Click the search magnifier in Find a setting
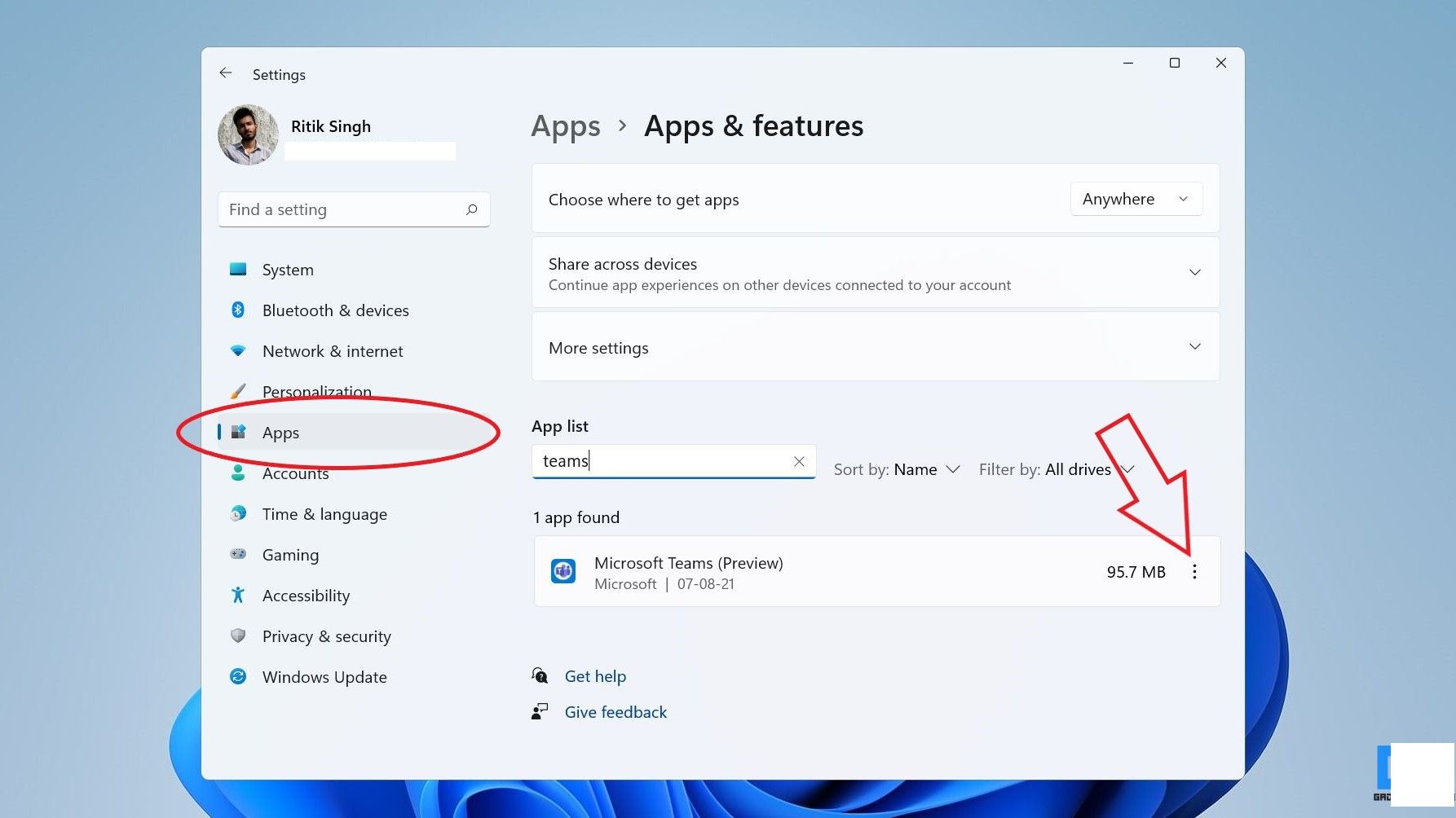The image size is (1456, 818). (x=471, y=209)
